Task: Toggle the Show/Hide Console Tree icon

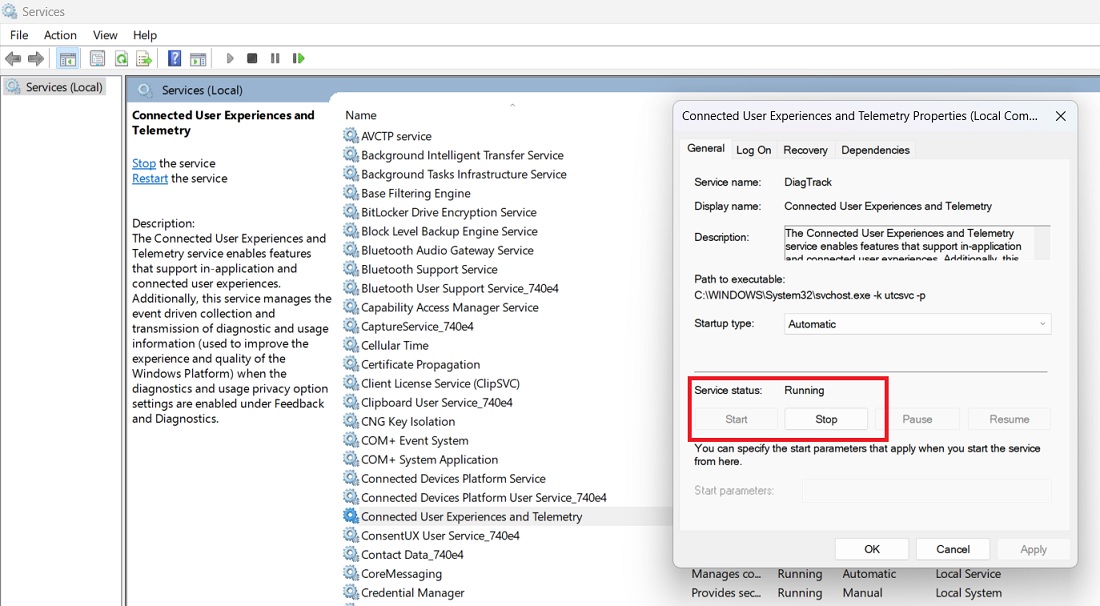Action: point(67,58)
